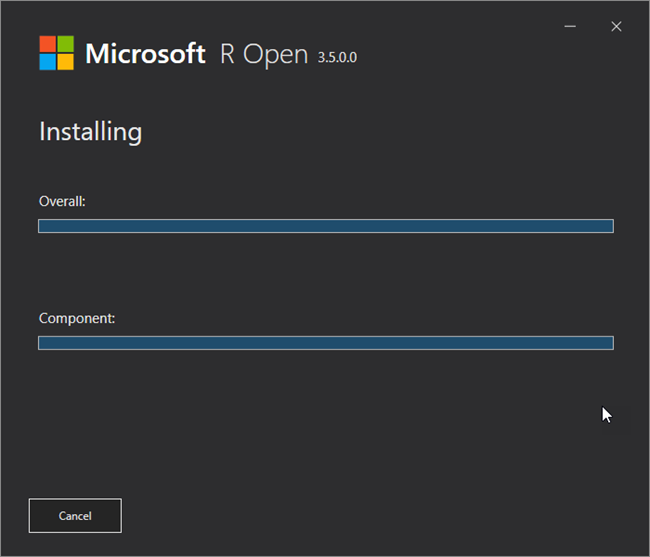
Task: Click the middle of the Component progress bar
Action: (325, 343)
